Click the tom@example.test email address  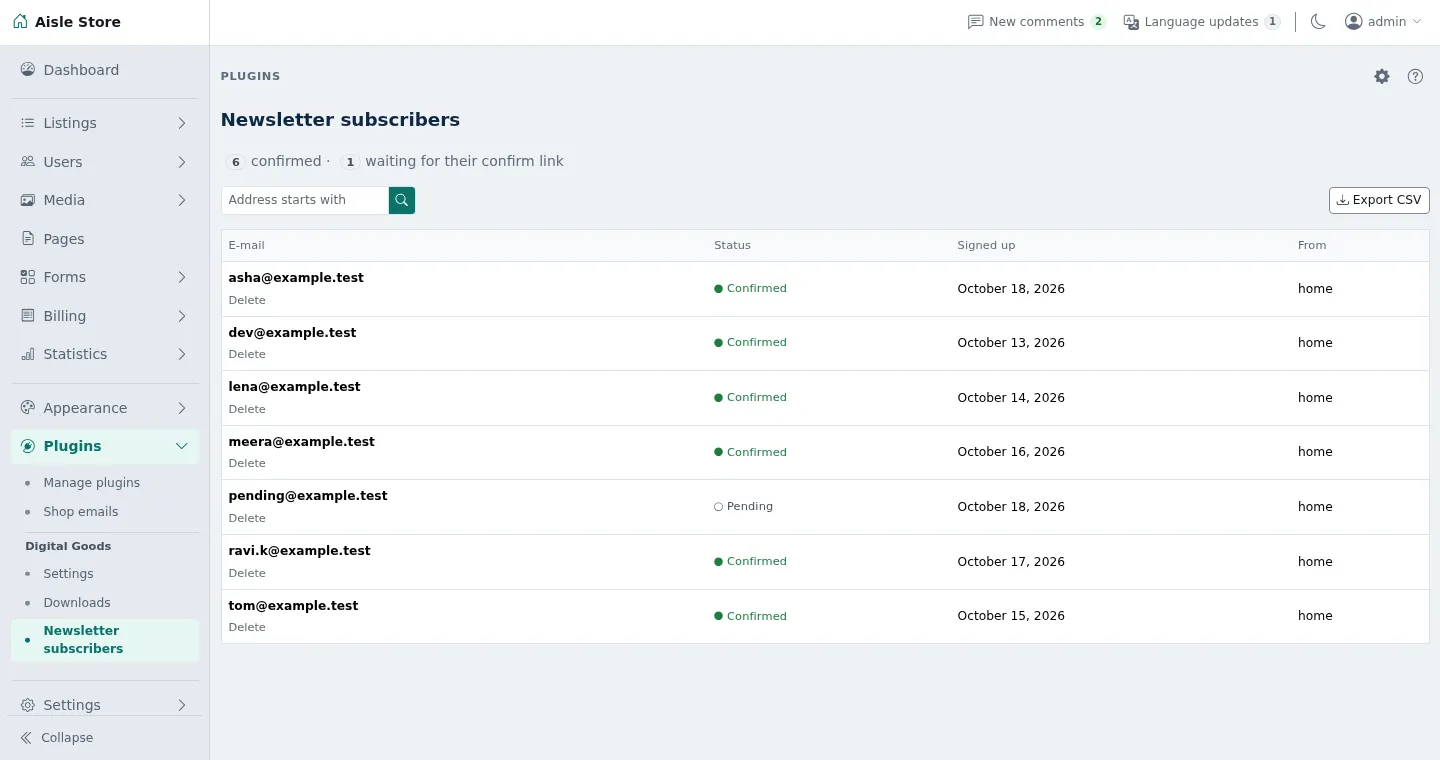click(293, 605)
